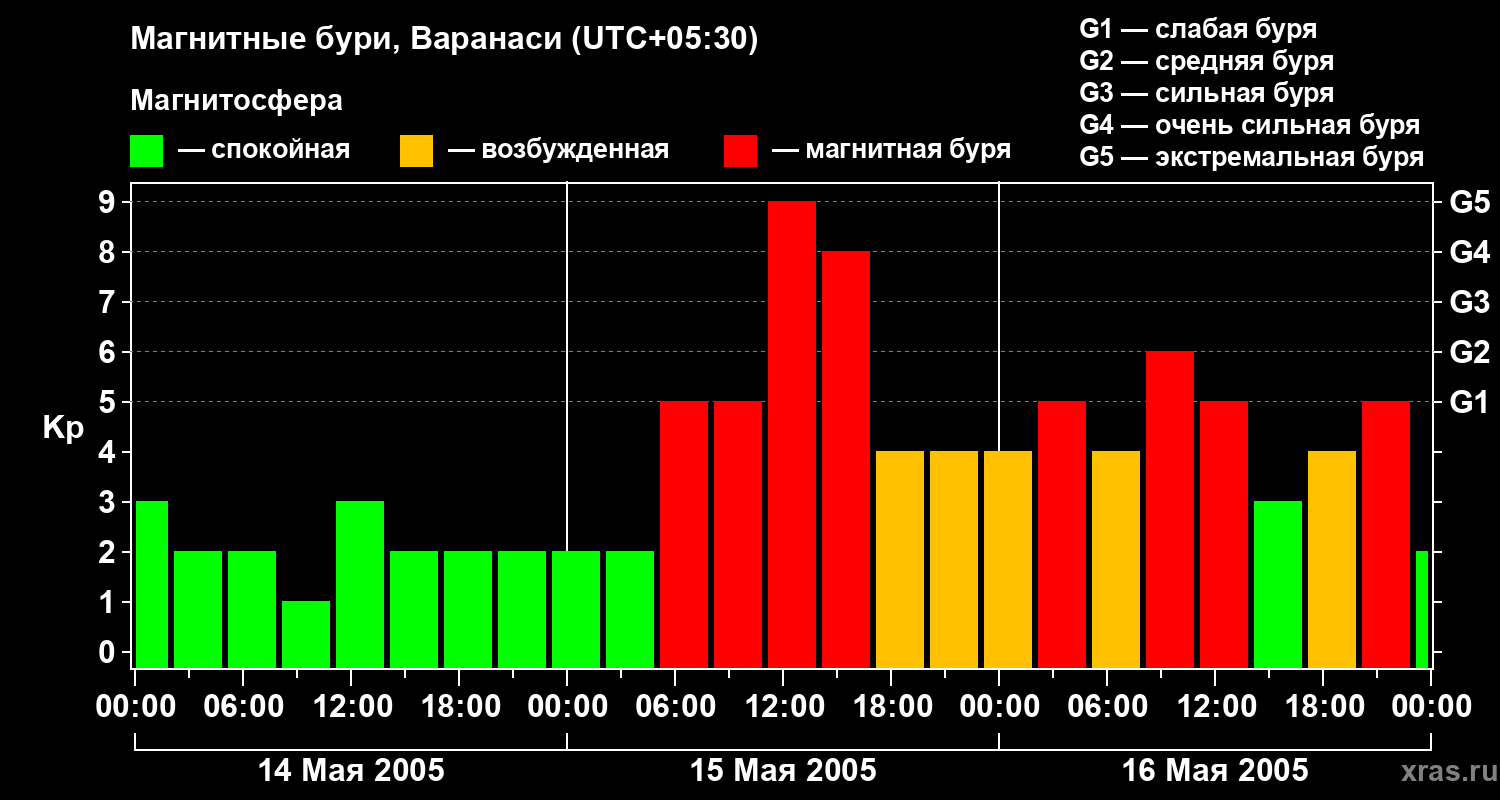Click the '0' value on the Kp axis
This screenshot has width=1500, height=800.
[x=109, y=653]
